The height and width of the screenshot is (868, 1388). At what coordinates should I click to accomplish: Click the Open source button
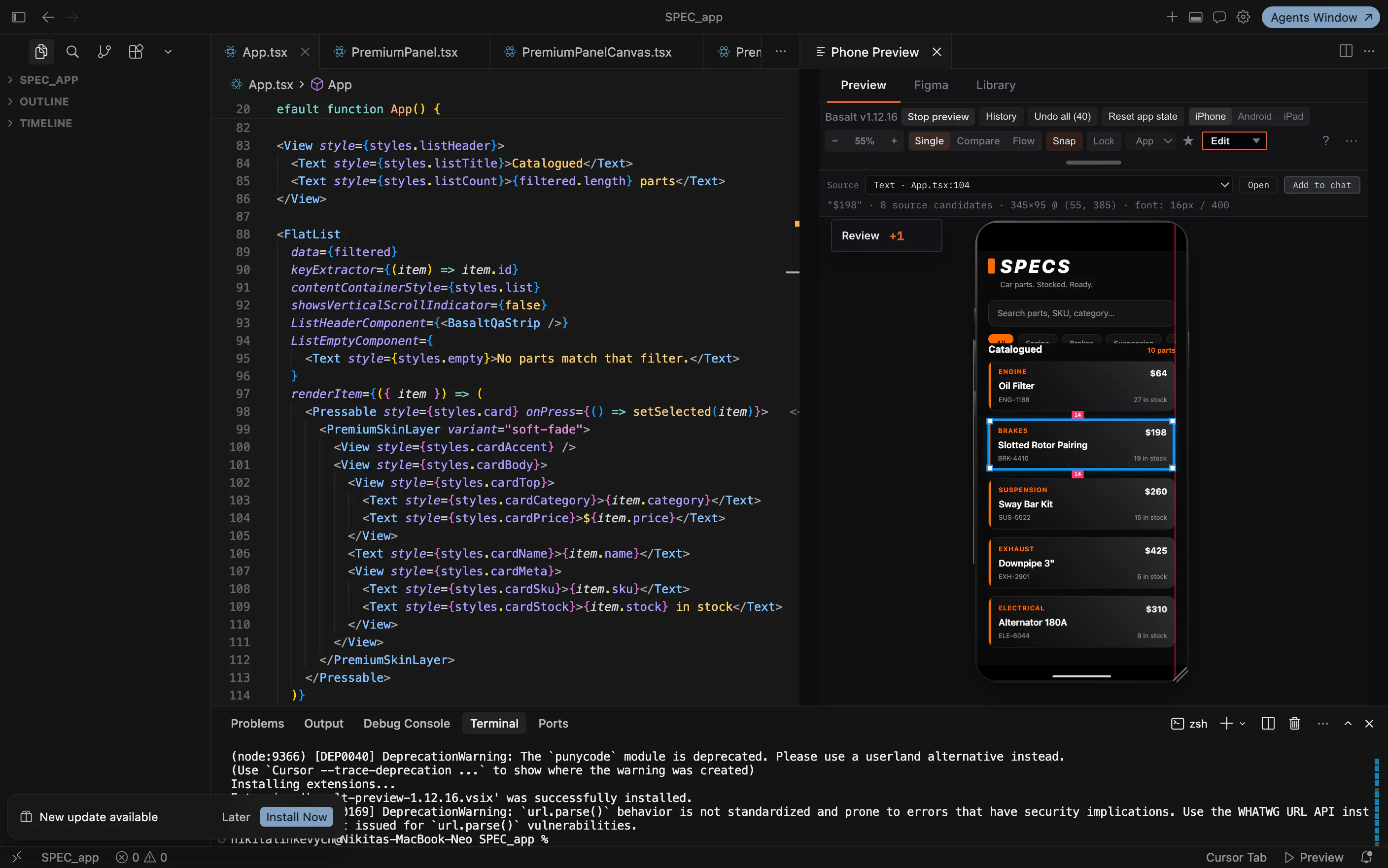(1258, 185)
